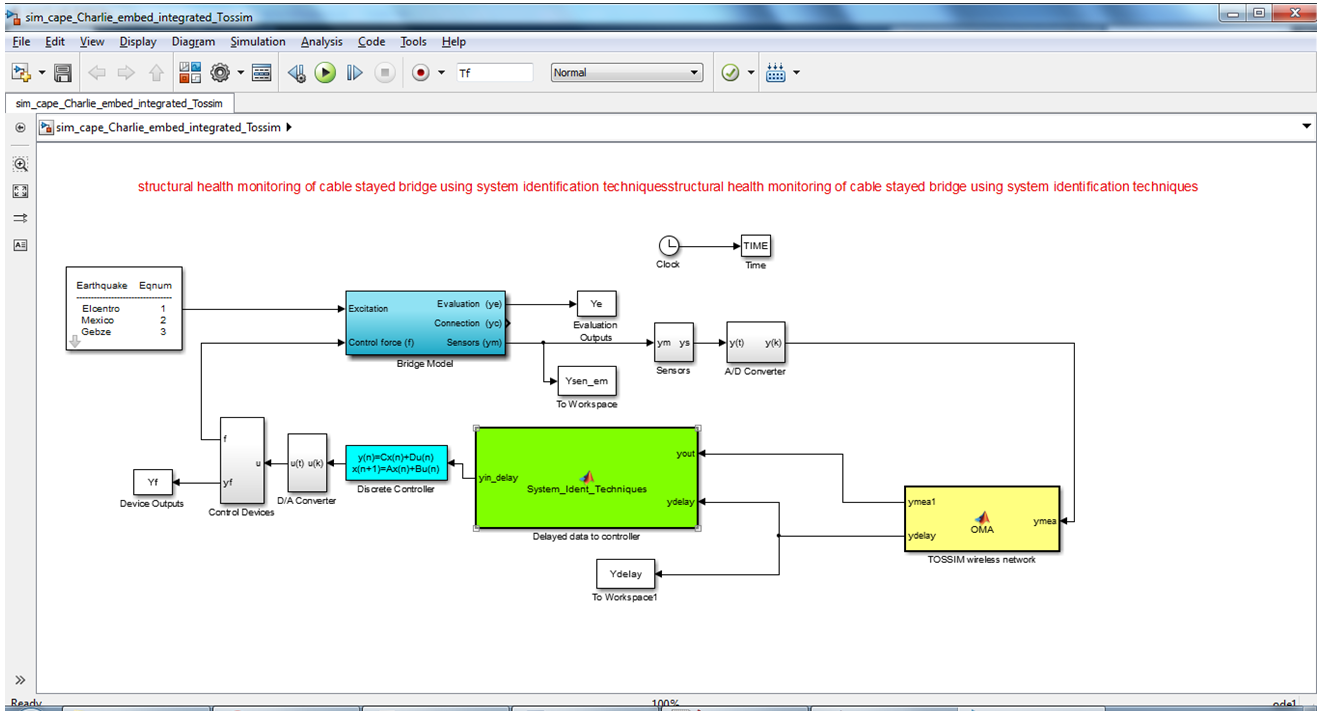Select the green System_Ident_Techniques block
This screenshot has height=711, width=1321.
(x=587, y=478)
